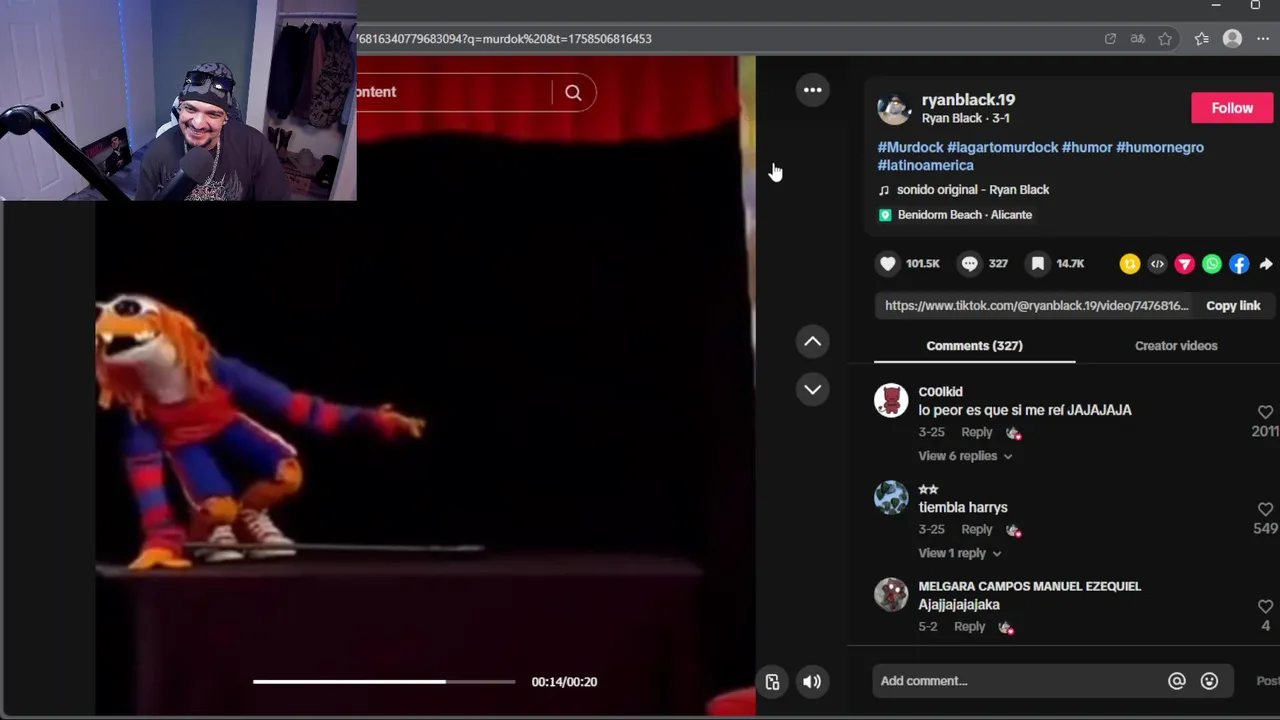Open #humor hashtag
1280x720 pixels.
click(x=1087, y=147)
